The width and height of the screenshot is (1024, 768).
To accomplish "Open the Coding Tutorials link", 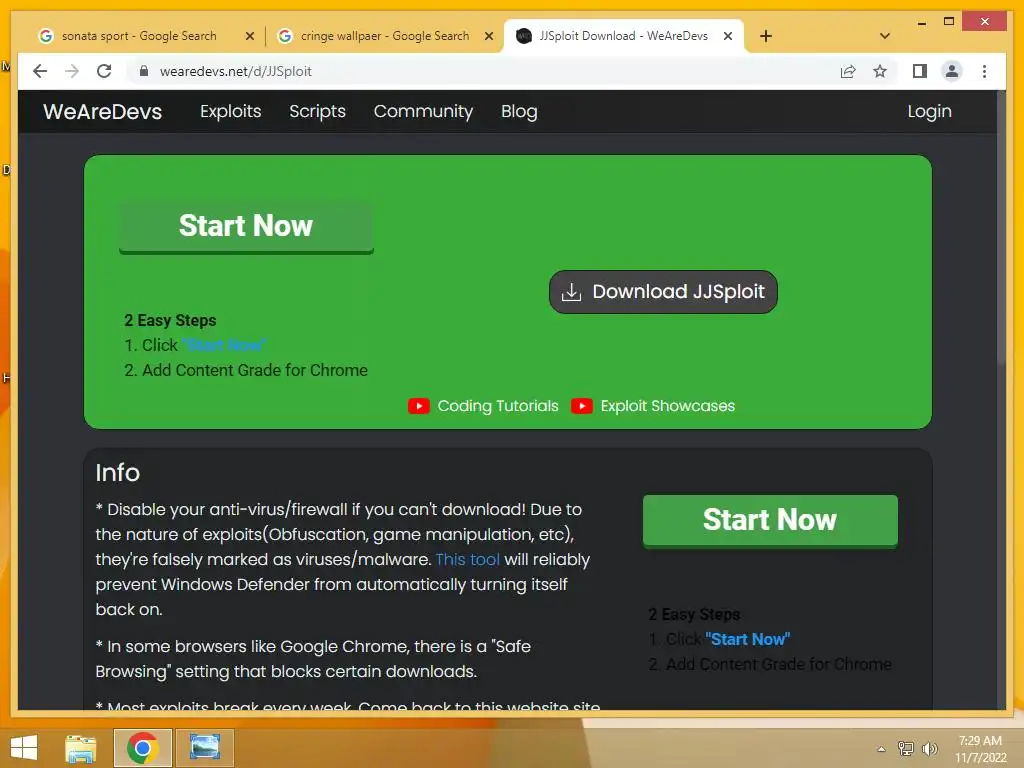I will [498, 406].
